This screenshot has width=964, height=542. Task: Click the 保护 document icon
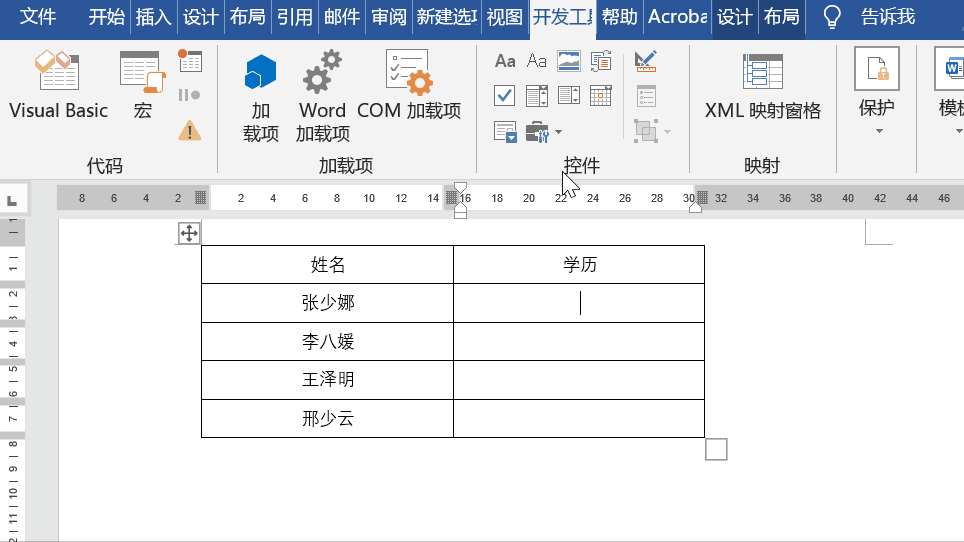[x=877, y=69]
